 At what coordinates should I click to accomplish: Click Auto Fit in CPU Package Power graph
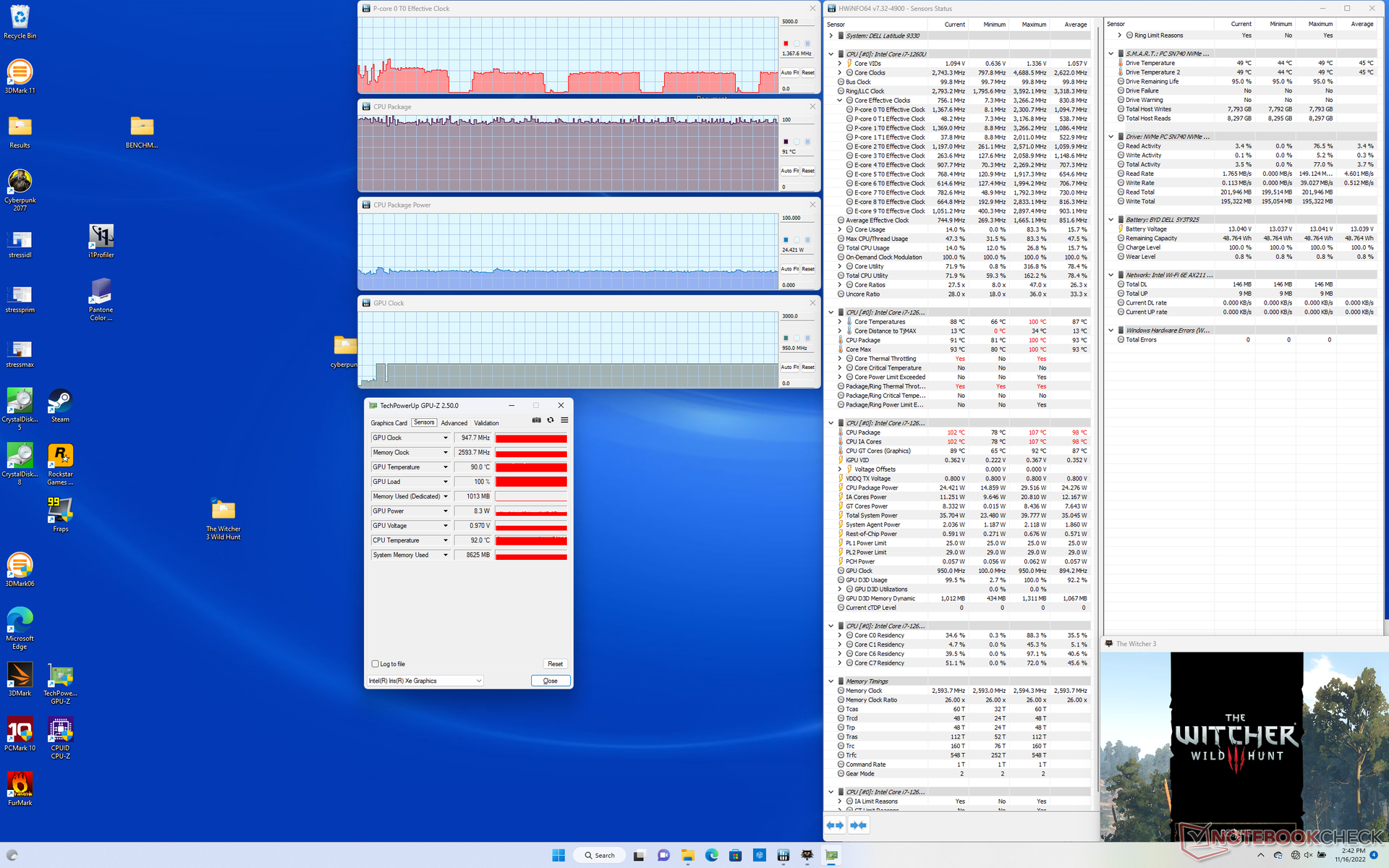tap(789, 269)
